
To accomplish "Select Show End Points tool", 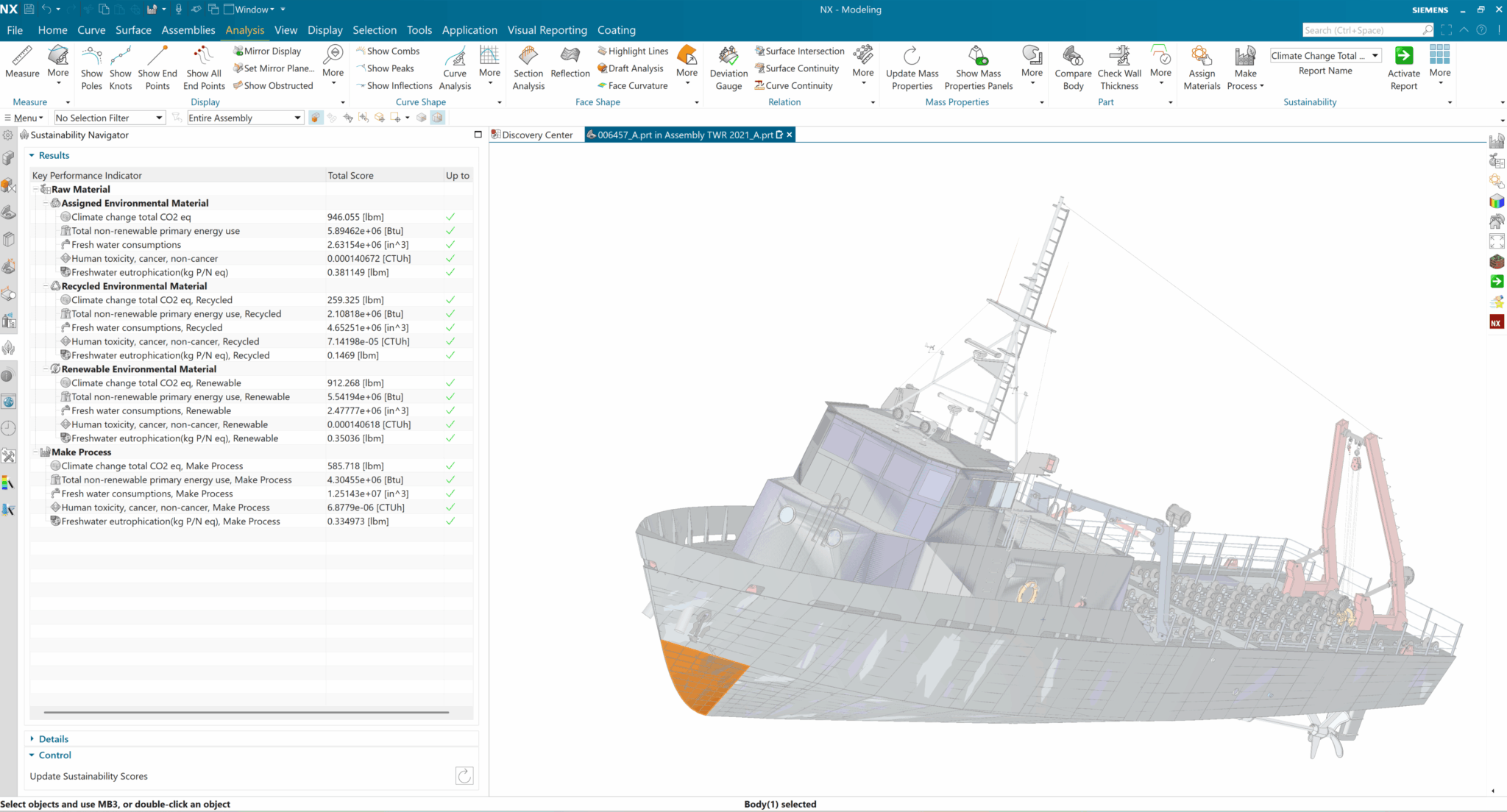I will tap(157, 67).
